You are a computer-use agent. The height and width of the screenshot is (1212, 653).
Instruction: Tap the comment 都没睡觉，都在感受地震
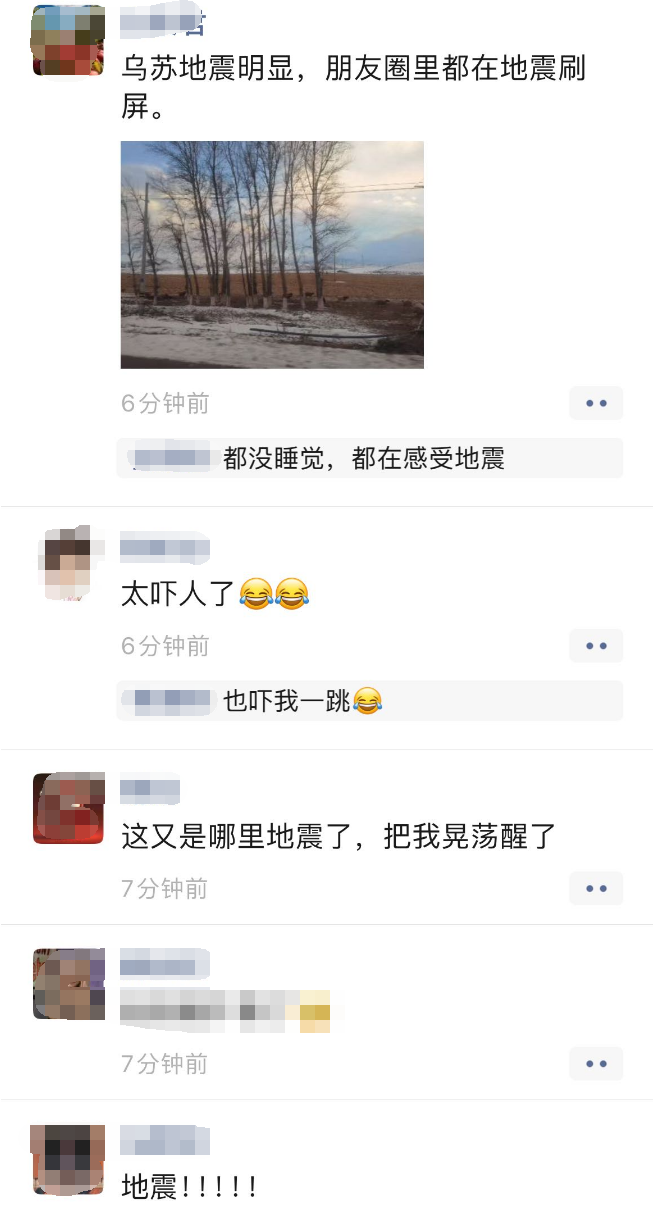(x=364, y=459)
